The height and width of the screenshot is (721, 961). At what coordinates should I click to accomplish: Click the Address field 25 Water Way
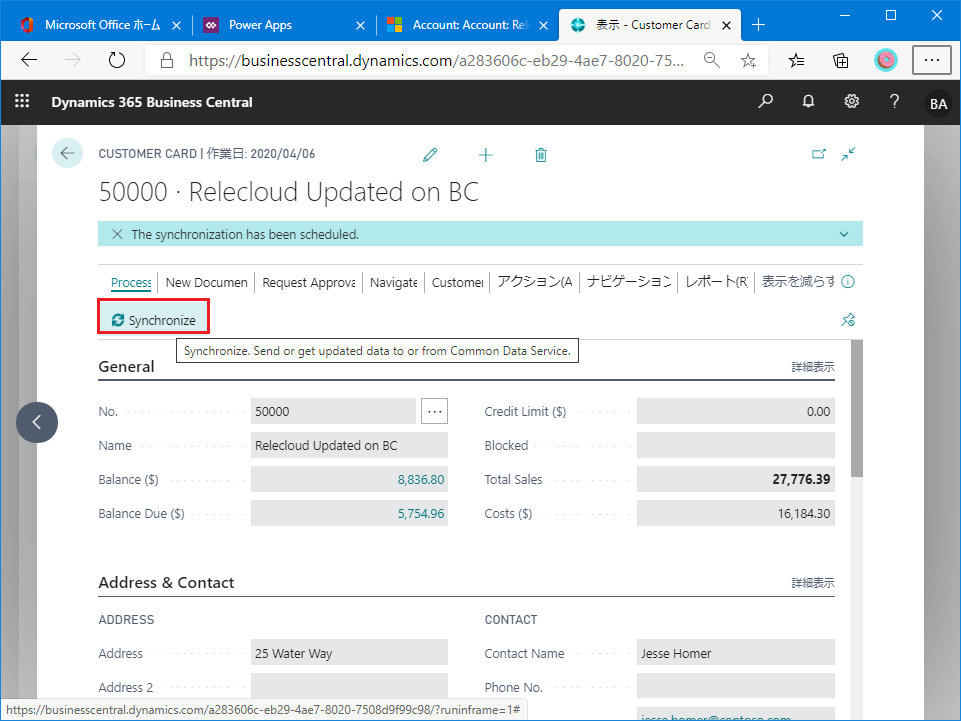(x=349, y=653)
